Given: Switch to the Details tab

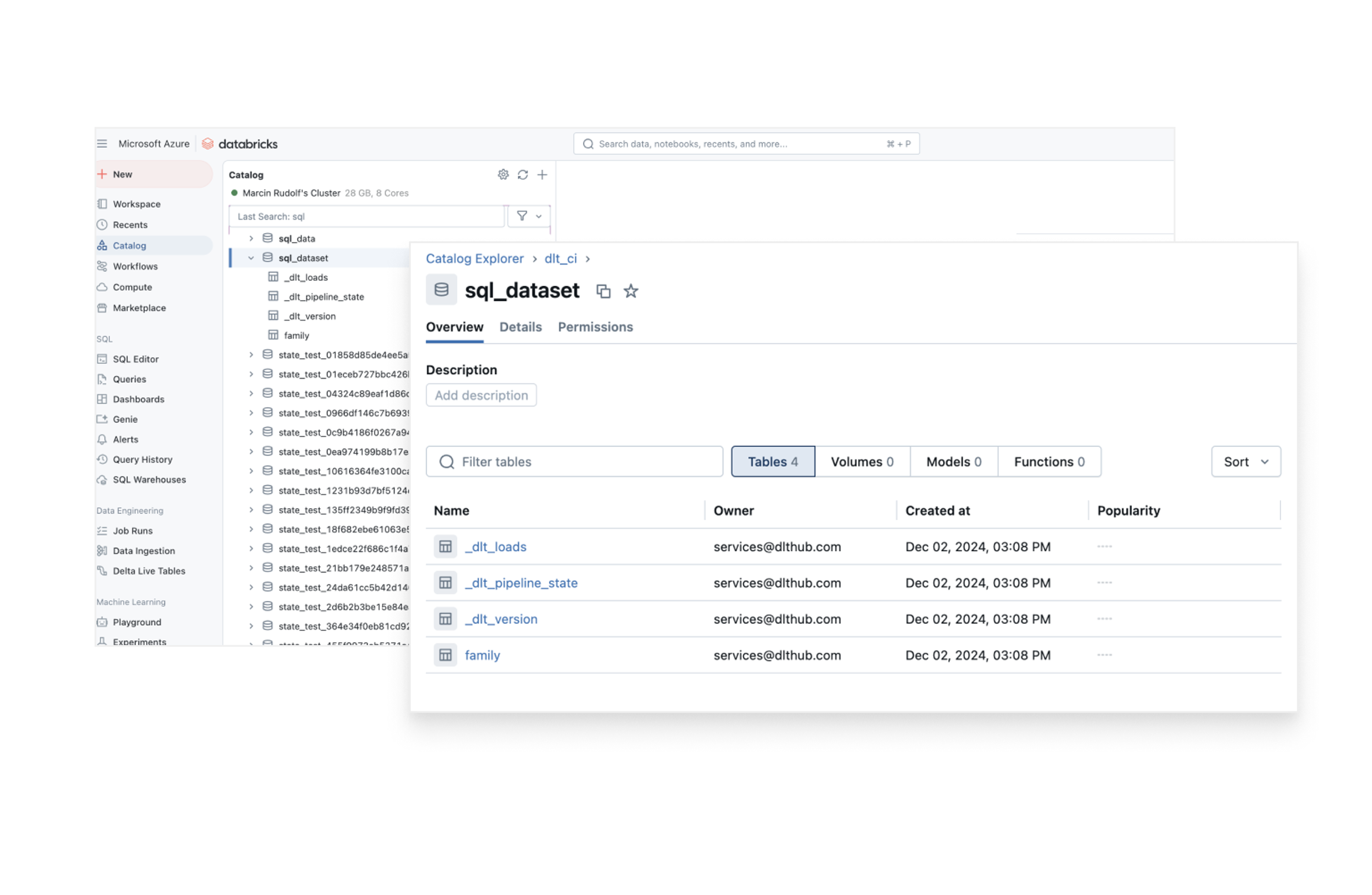Looking at the screenshot, I should (520, 327).
